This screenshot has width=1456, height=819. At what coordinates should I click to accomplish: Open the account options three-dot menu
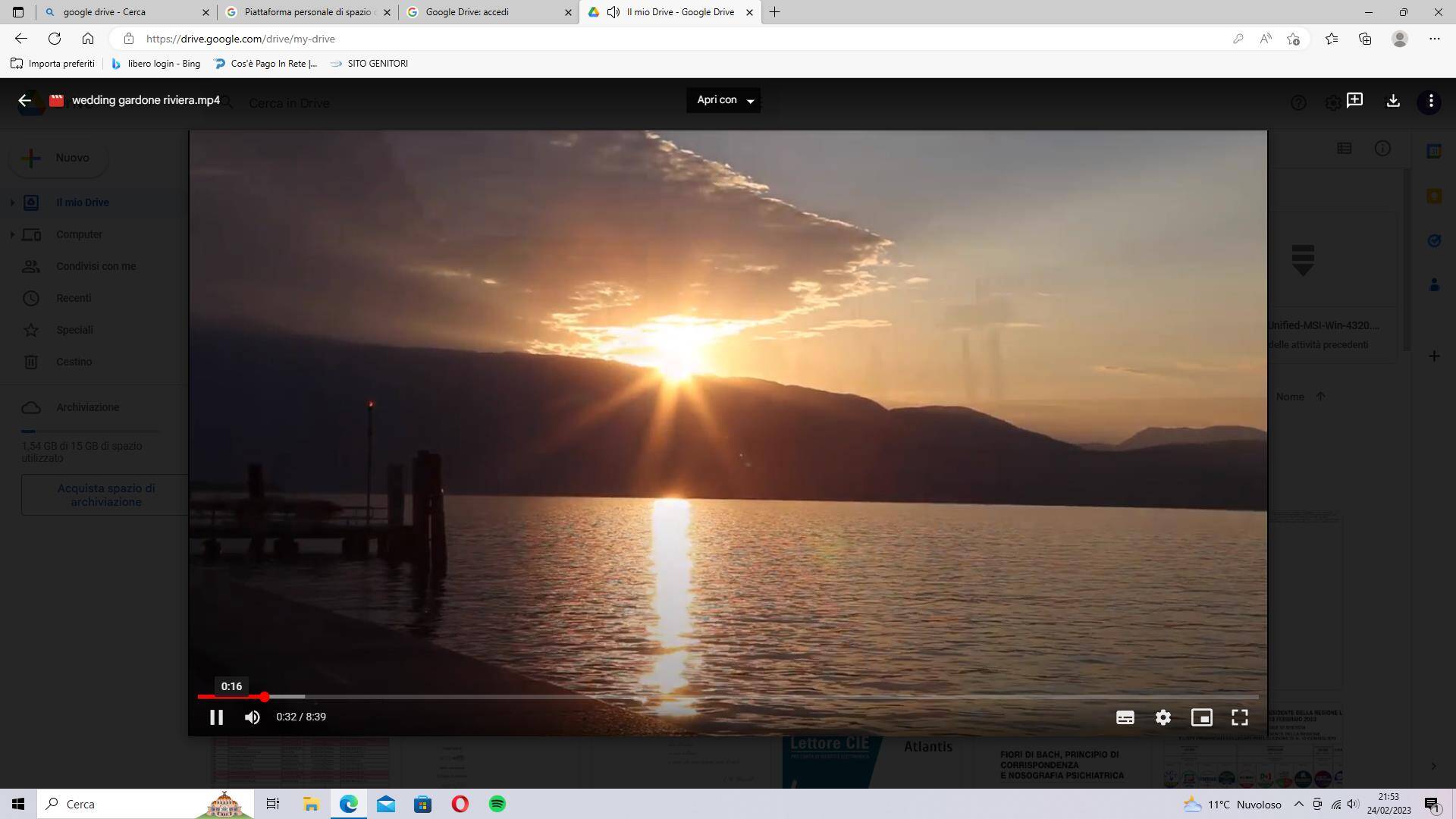click(1430, 102)
